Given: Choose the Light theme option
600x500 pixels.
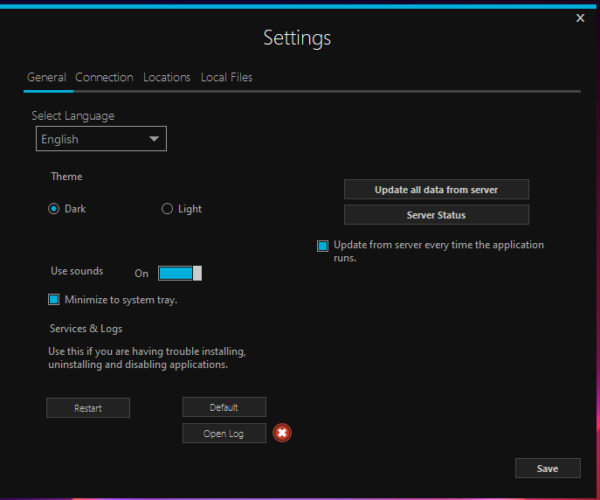Looking at the screenshot, I should coord(167,209).
